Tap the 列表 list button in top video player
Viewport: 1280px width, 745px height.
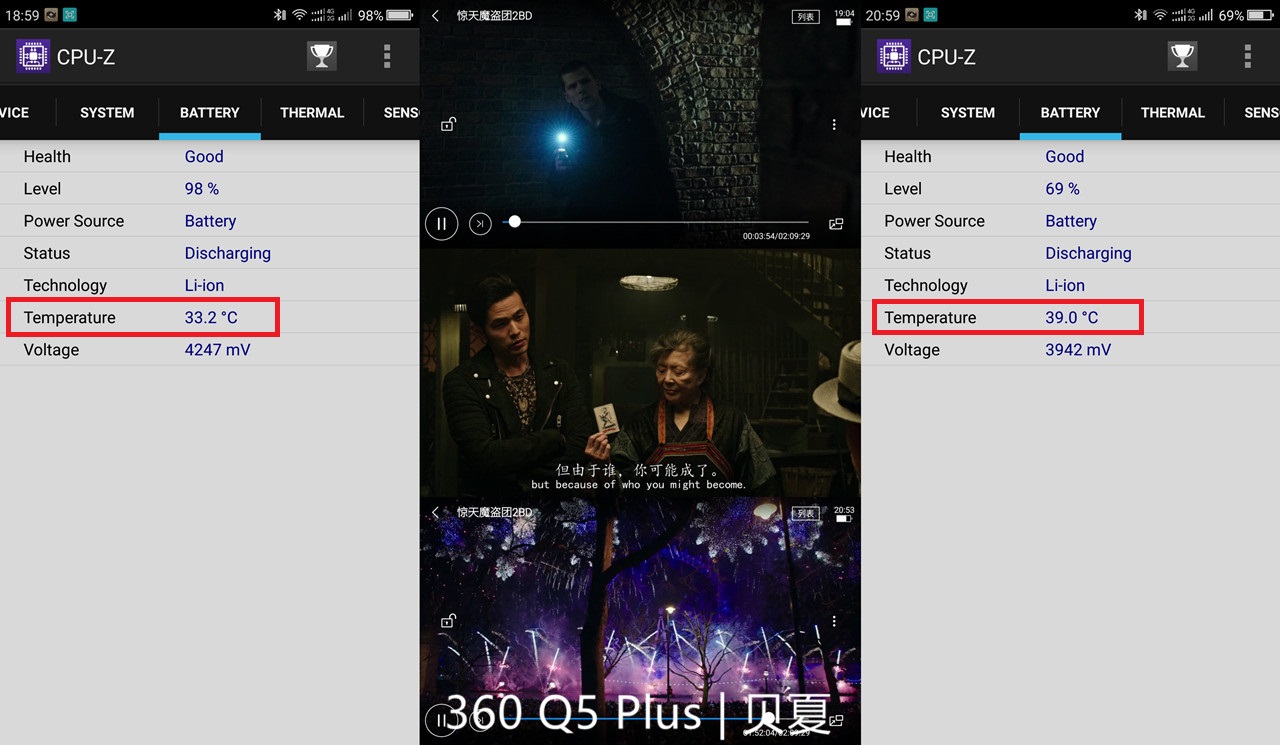pos(805,16)
